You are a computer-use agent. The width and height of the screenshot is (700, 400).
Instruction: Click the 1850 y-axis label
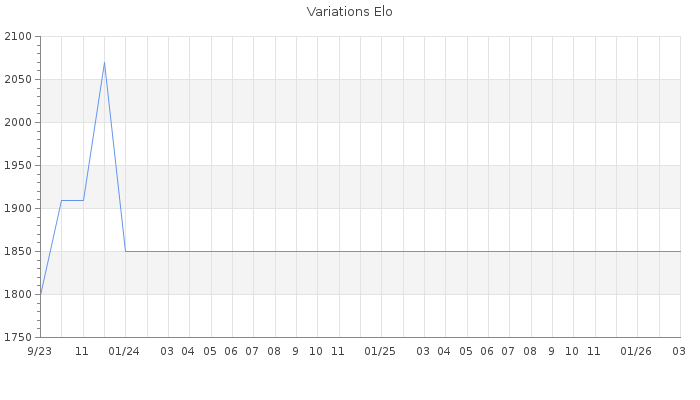19,252
